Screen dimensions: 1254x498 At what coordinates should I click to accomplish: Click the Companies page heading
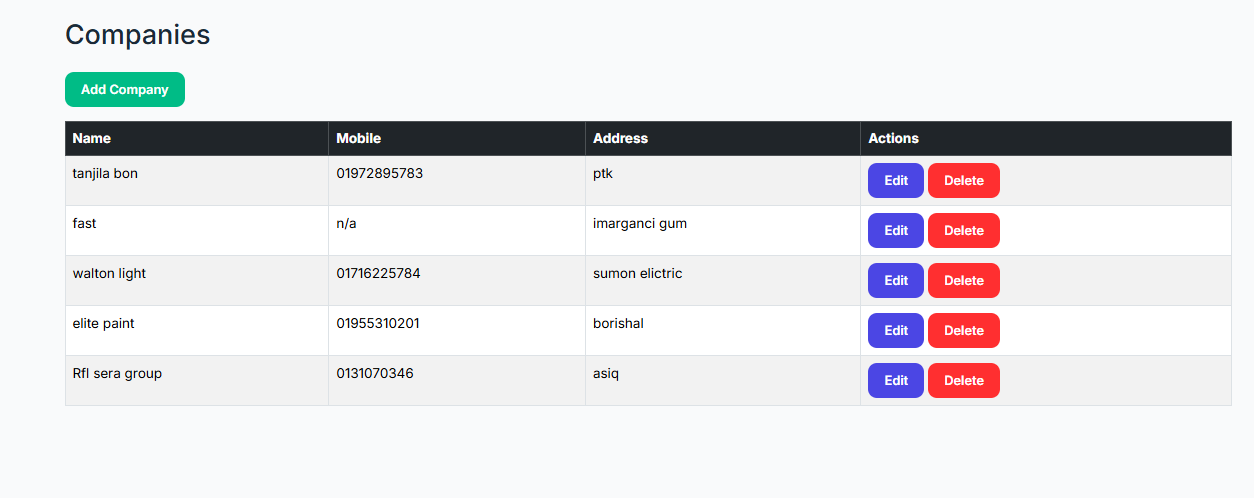pyautogui.click(x=137, y=35)
